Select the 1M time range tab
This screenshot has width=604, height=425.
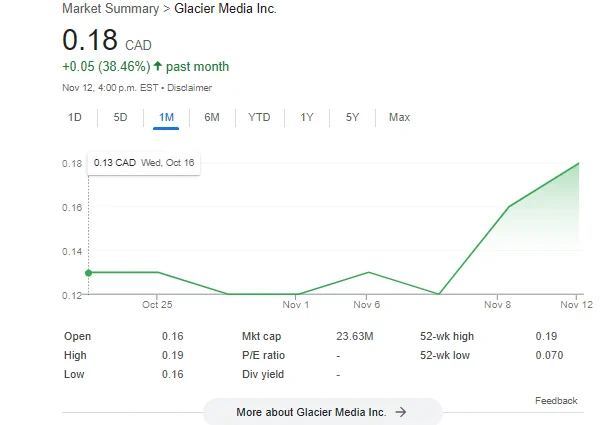click(166, 117)
